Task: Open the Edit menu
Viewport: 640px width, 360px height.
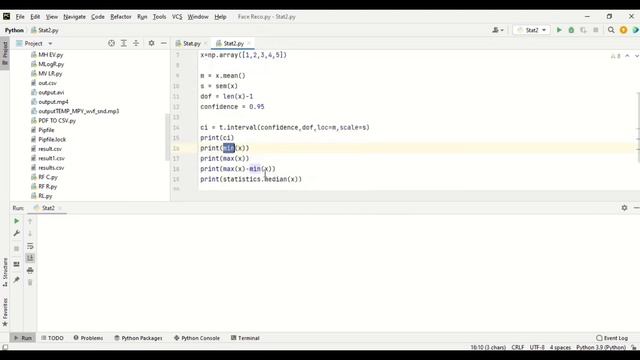Action: (35, 17)
